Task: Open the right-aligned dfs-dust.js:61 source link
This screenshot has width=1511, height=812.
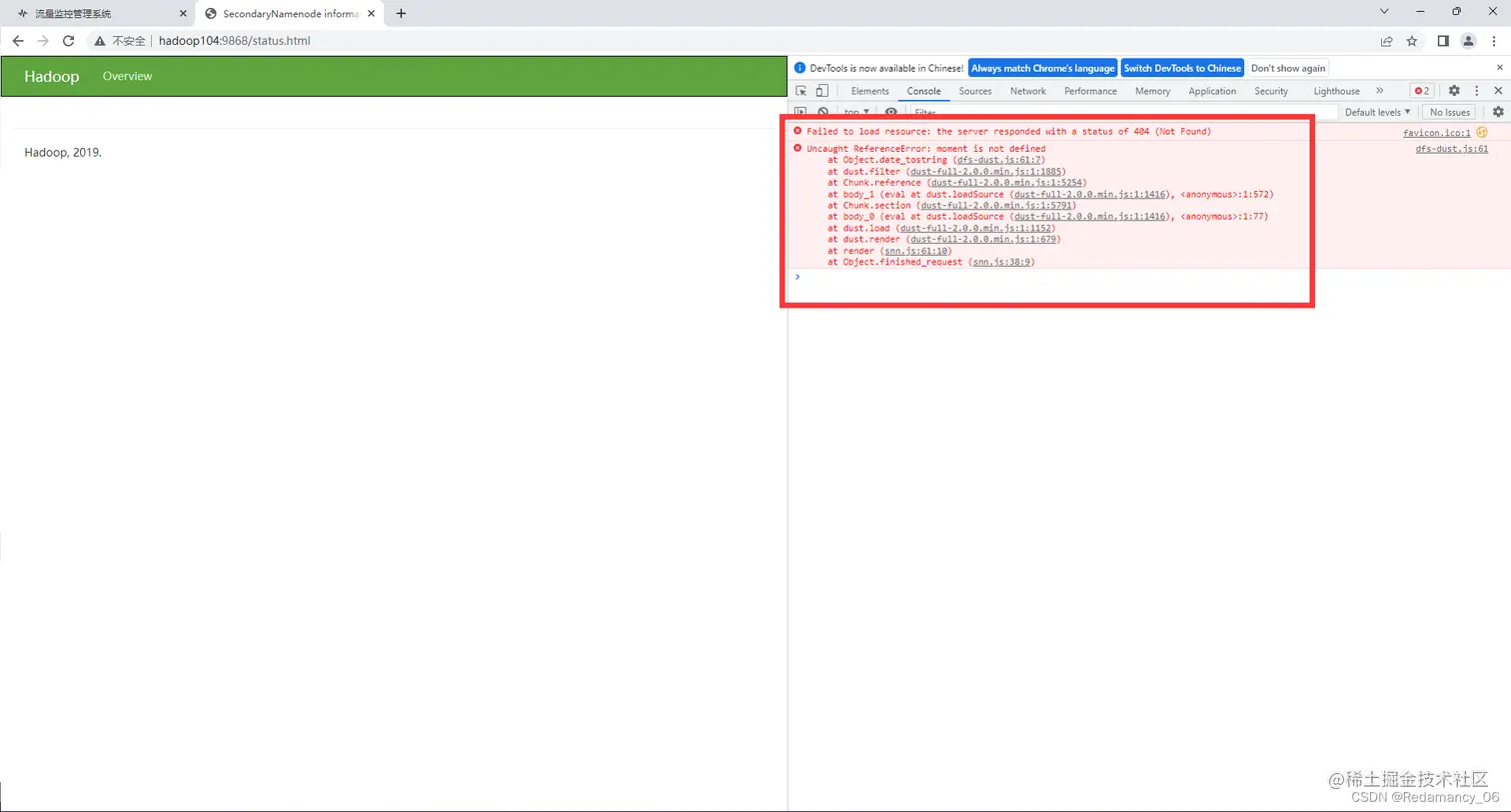Action: tap(1451, 149)
